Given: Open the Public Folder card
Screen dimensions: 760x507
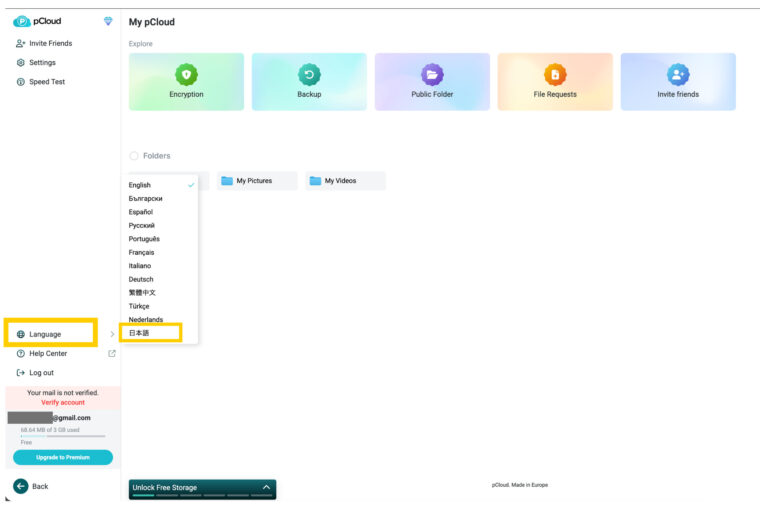Looking at the screenshot, I should [432, 81].
